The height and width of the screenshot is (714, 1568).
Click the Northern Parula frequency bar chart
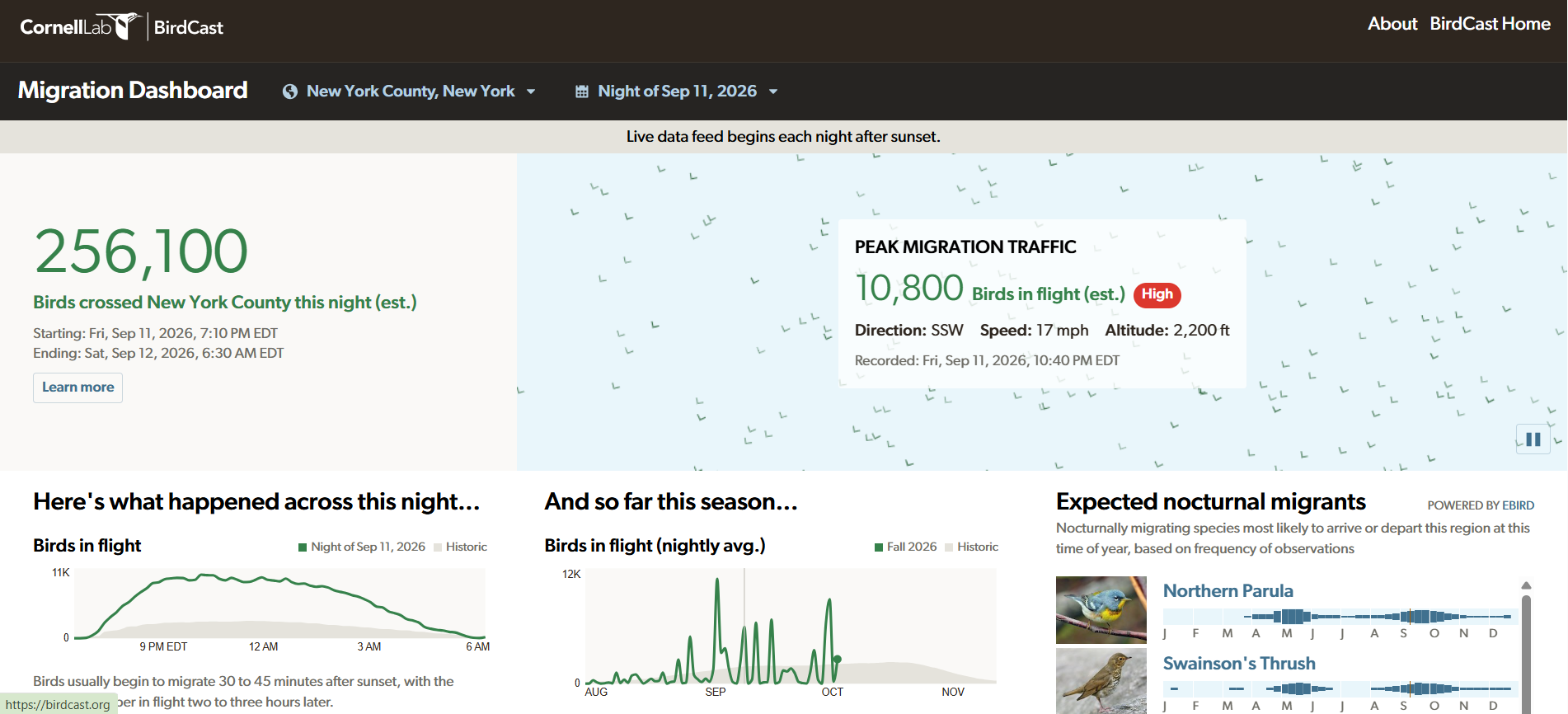tap(1340, 616)
